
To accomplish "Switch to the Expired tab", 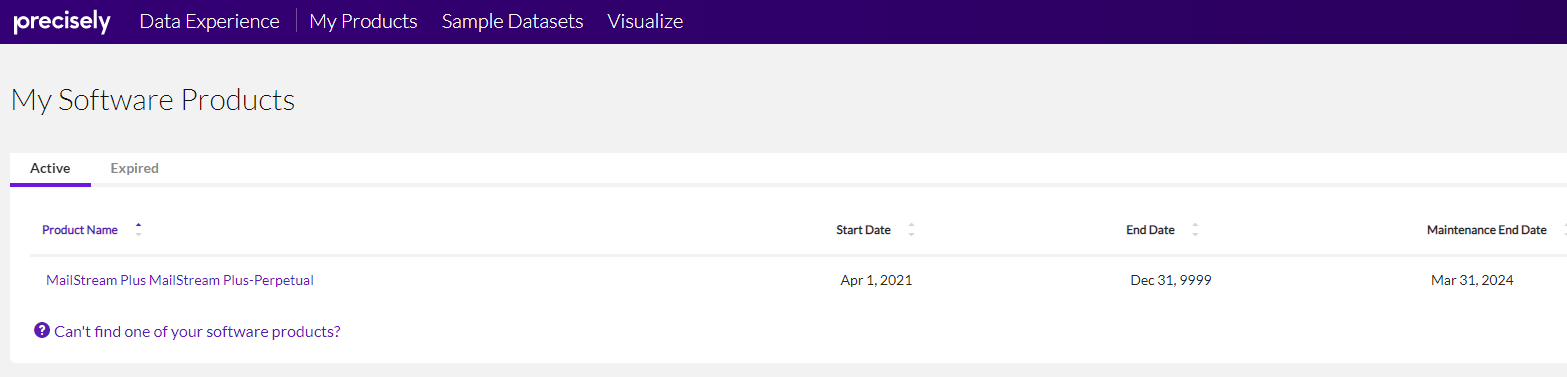I will click(x=135, y=169).
